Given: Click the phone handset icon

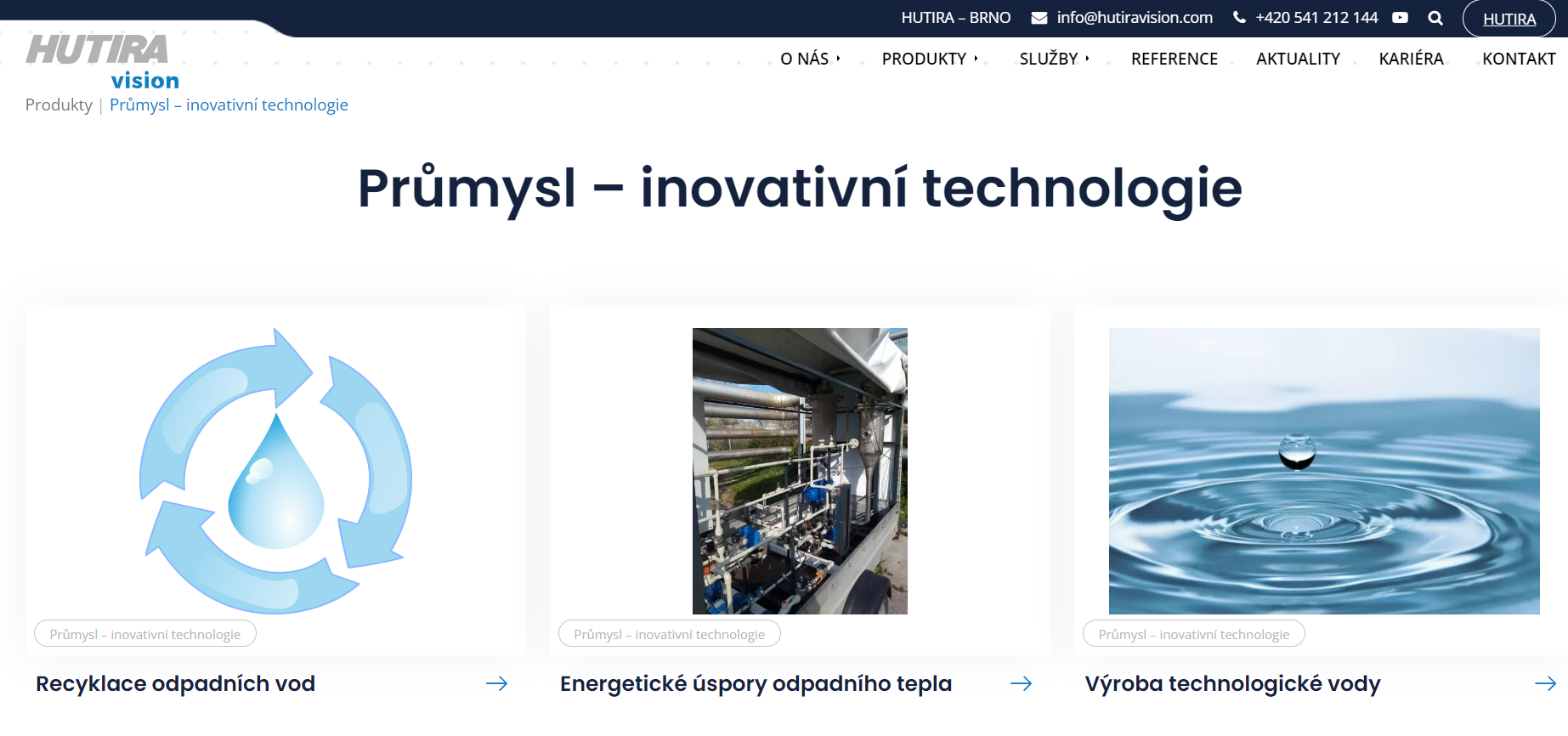Looking at the screenshot, I should (1240, 17).
